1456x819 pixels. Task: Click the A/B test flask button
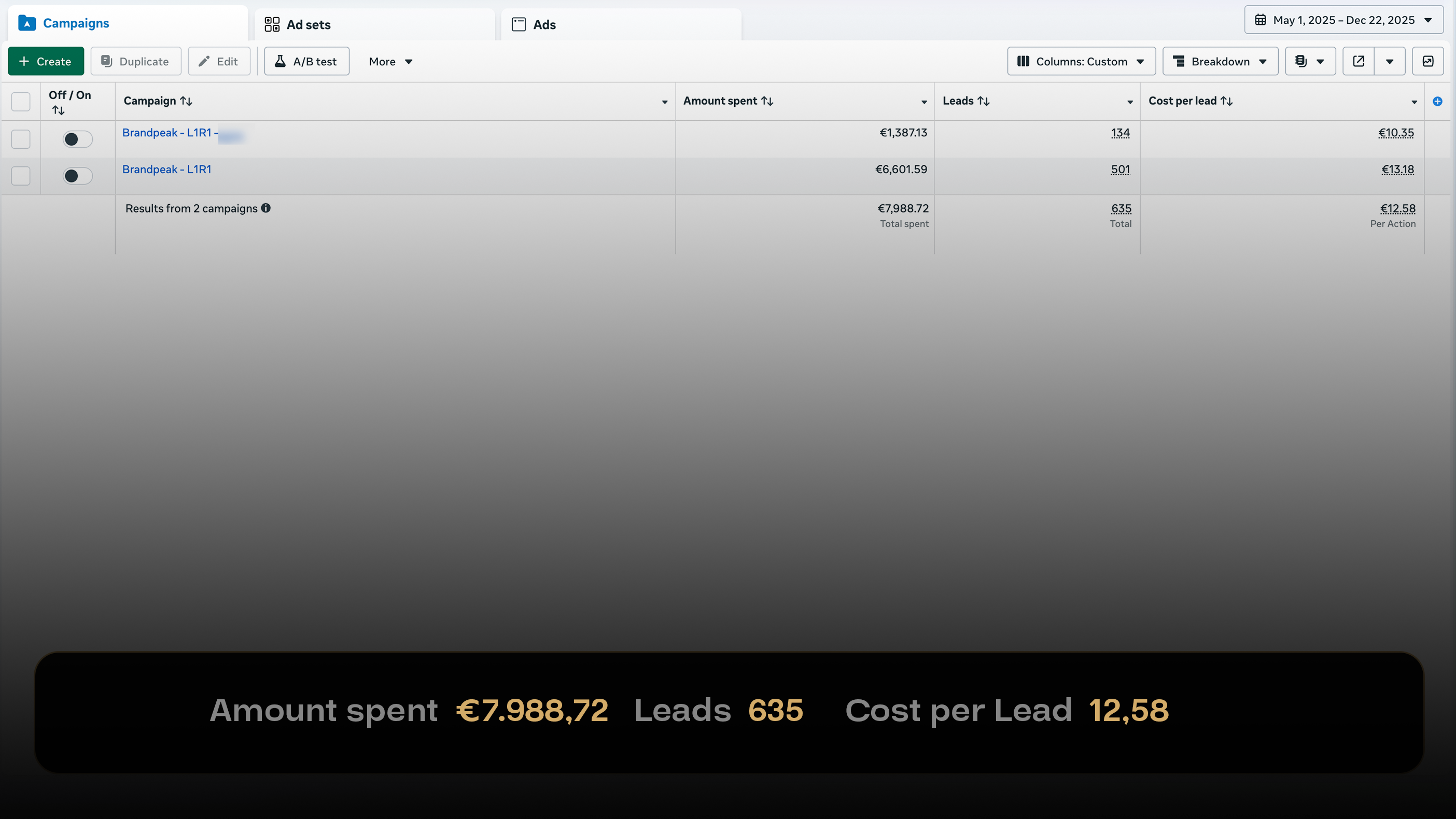tap(306, 61)
